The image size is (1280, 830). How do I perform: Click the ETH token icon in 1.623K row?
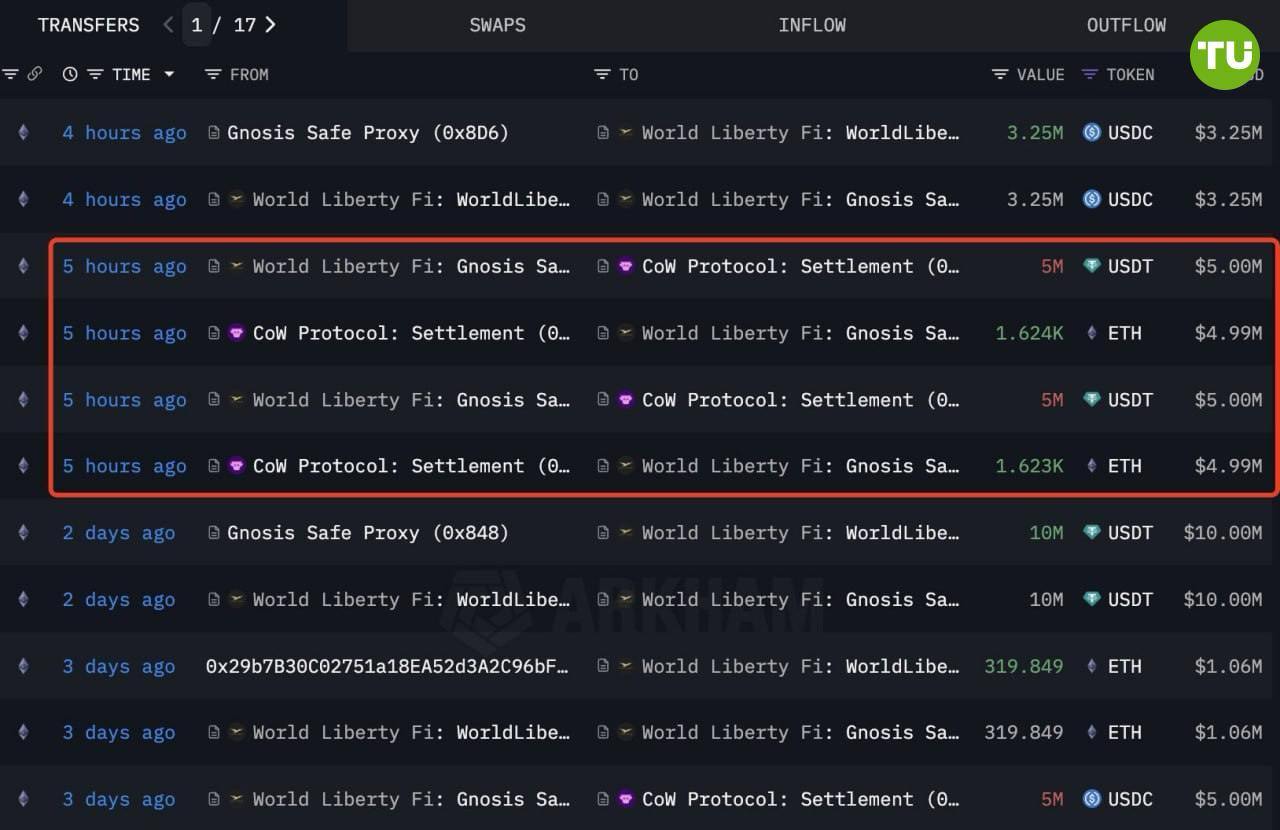tap(1092, 466)
